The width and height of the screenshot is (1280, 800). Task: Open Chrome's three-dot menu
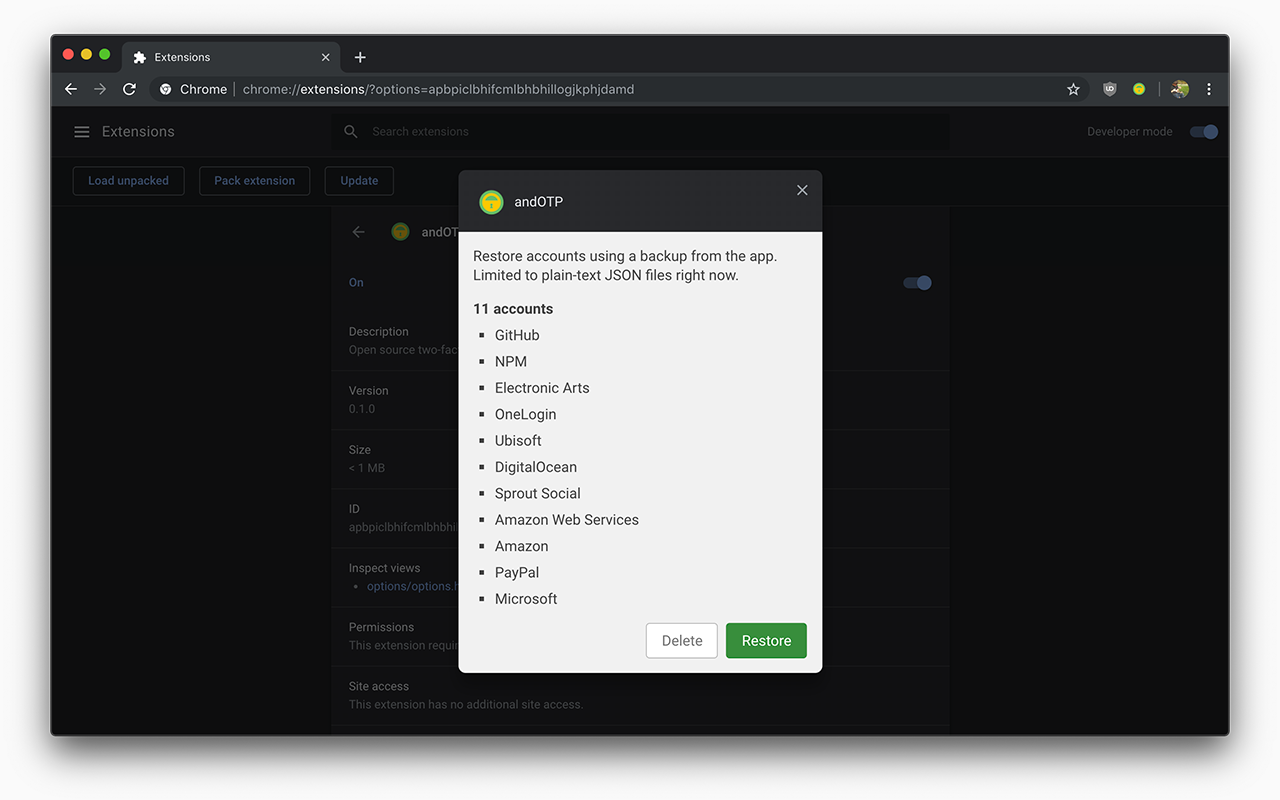[x=1209, y=89]
